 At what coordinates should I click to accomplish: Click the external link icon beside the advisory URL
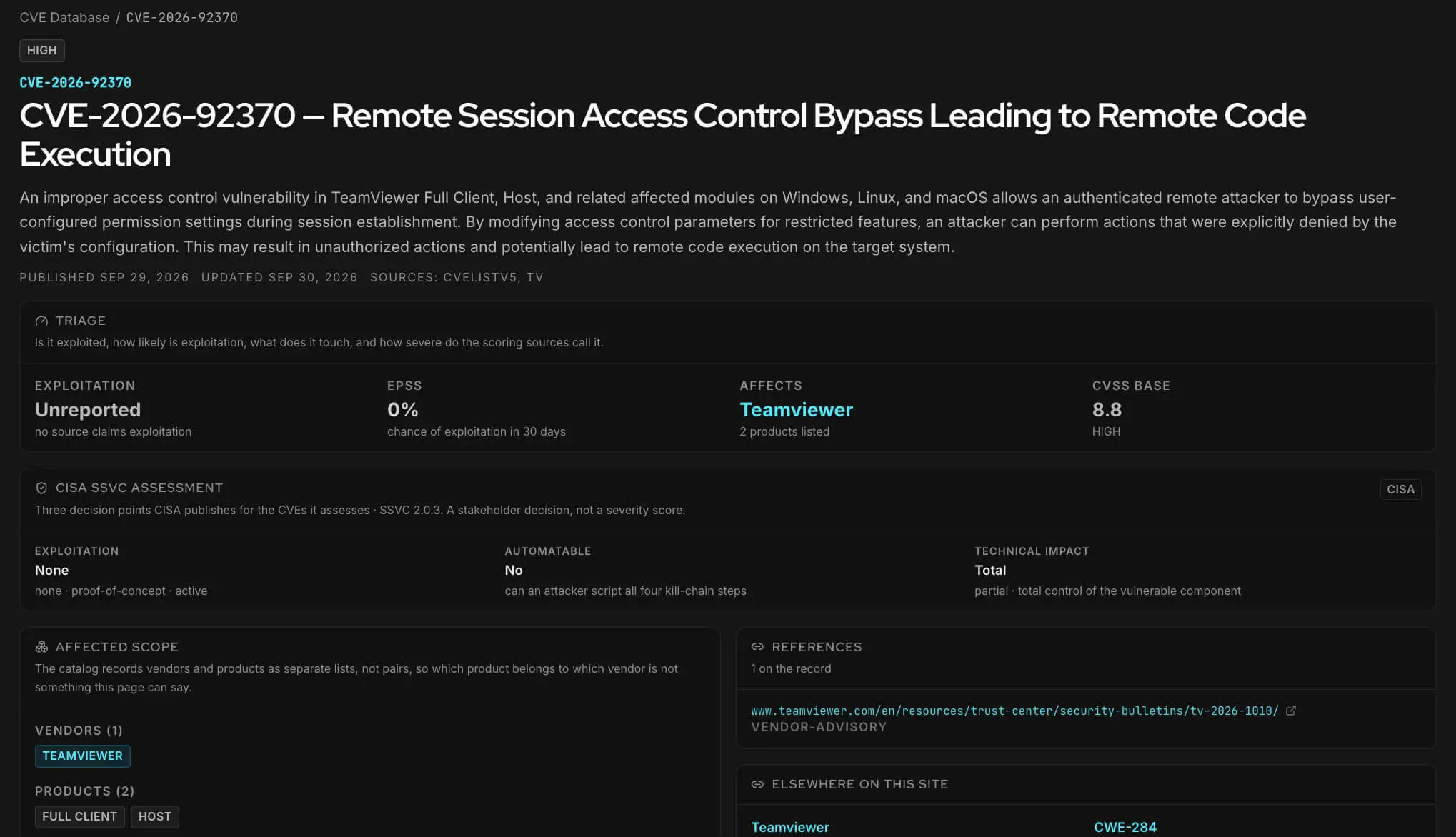click(1291, 711)
